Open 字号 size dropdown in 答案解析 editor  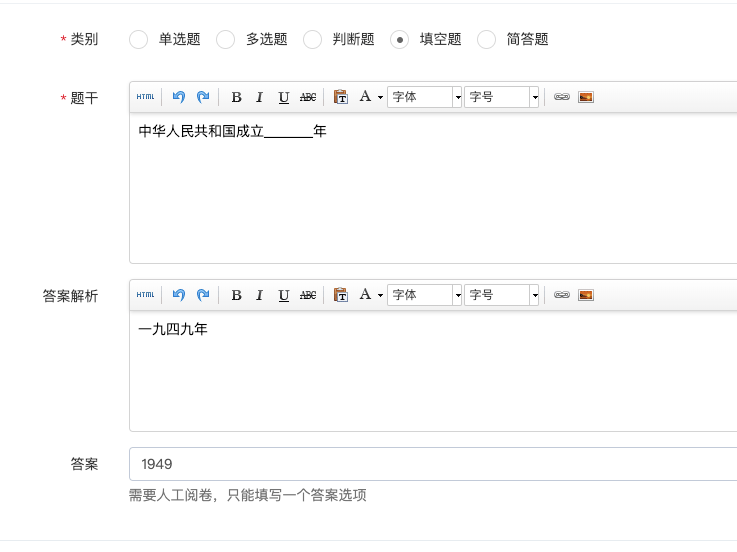[501, 295]
